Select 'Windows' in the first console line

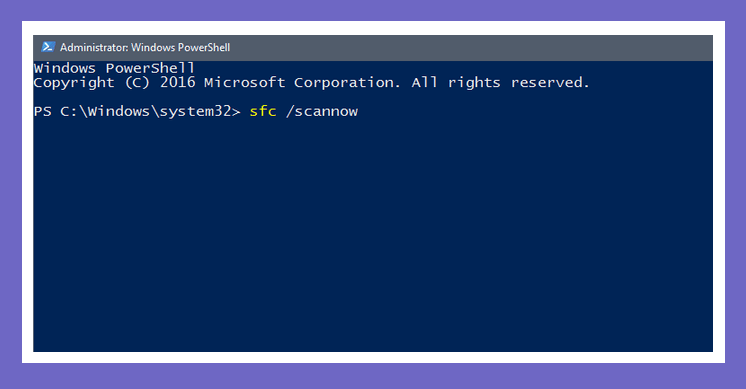click(x=65, y=68)
